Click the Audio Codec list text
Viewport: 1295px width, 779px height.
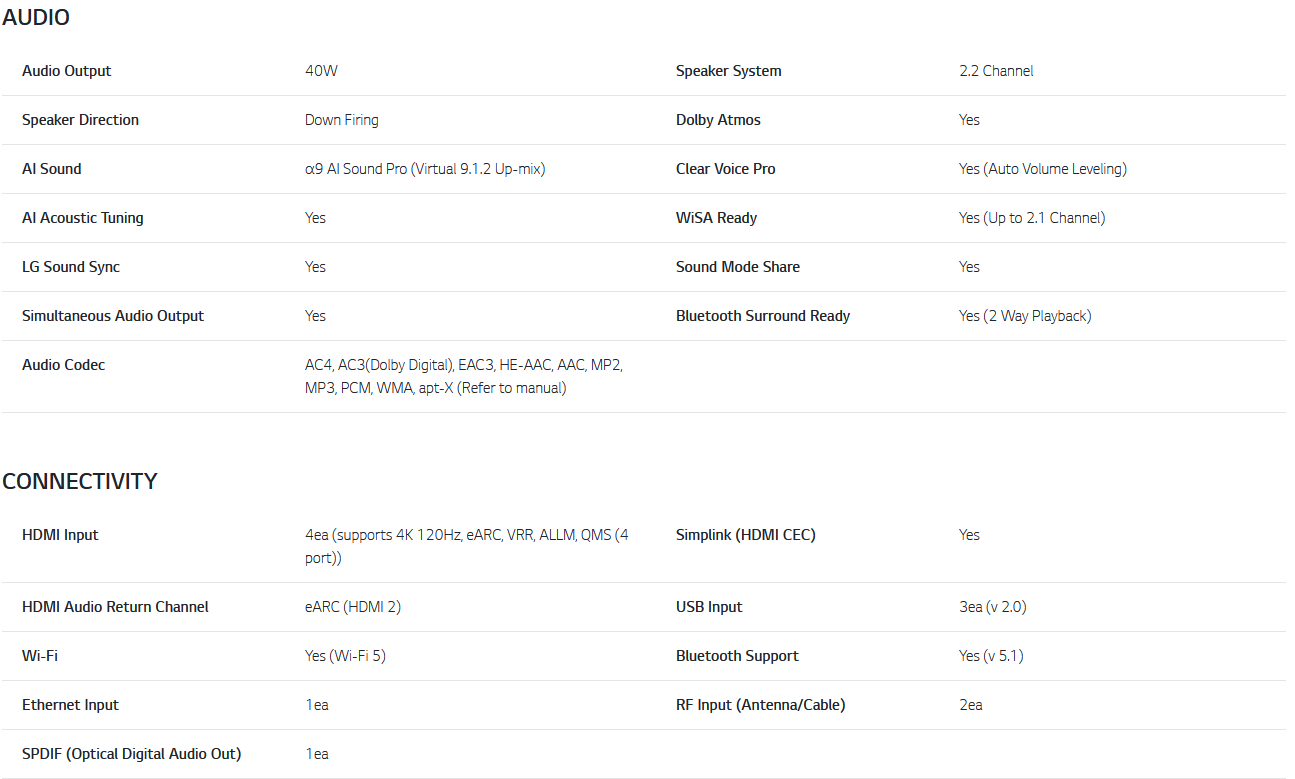click(464, 376)
